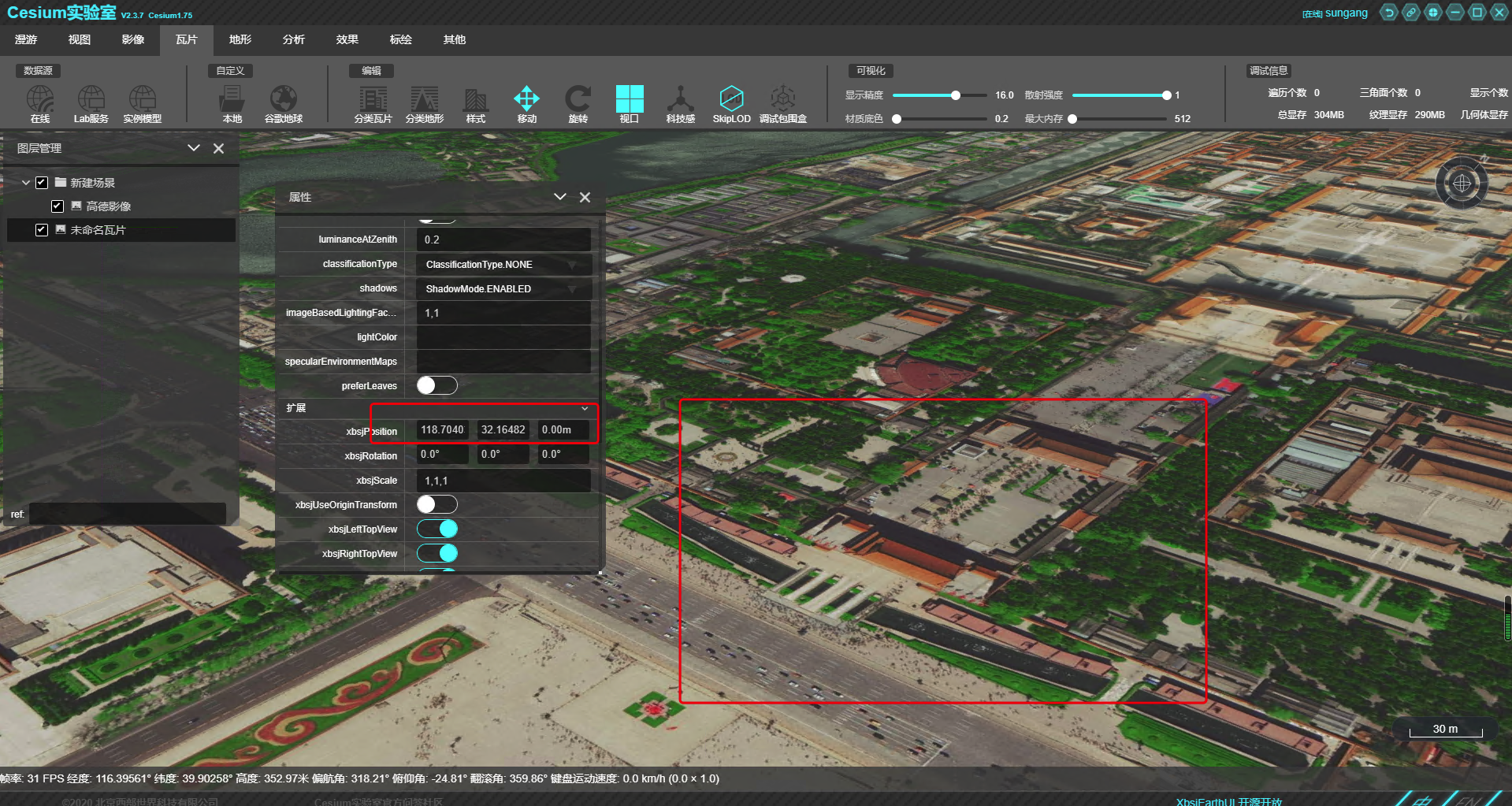The width and height of the screenshot is (1512, 806).
Task: Open the Lab服务 data source icon
Action: [x=91, y=100]
